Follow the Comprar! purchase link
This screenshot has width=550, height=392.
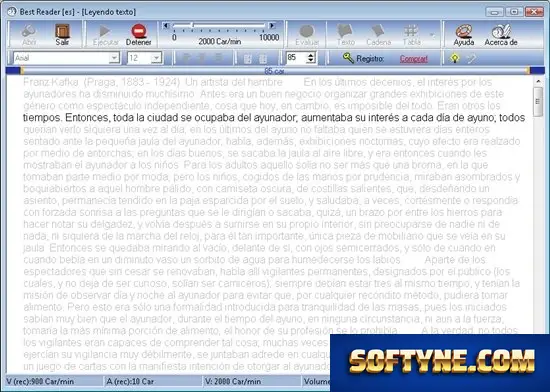tap(414, 59)
